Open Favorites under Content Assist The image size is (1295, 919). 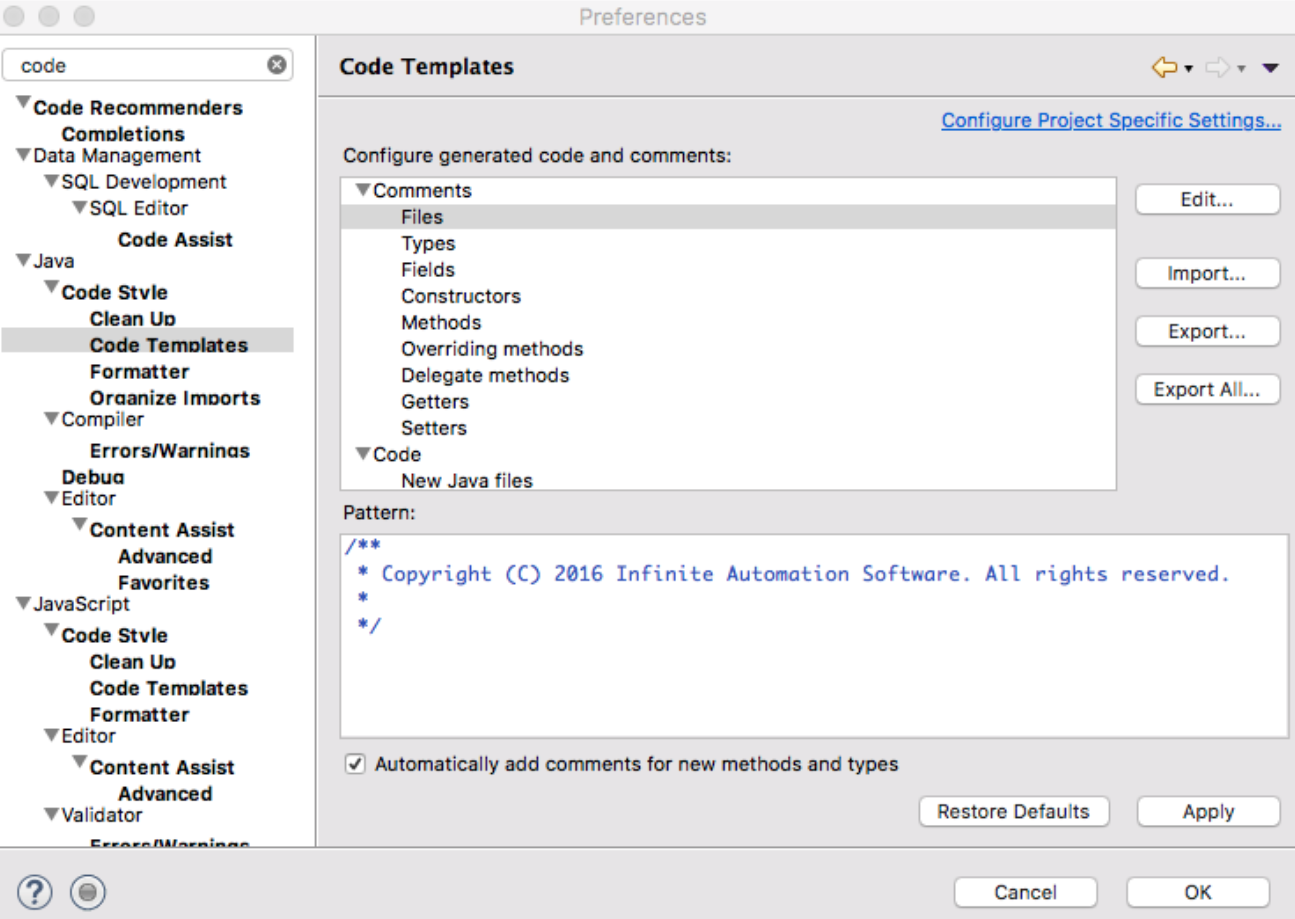click(x=164, y=582)
